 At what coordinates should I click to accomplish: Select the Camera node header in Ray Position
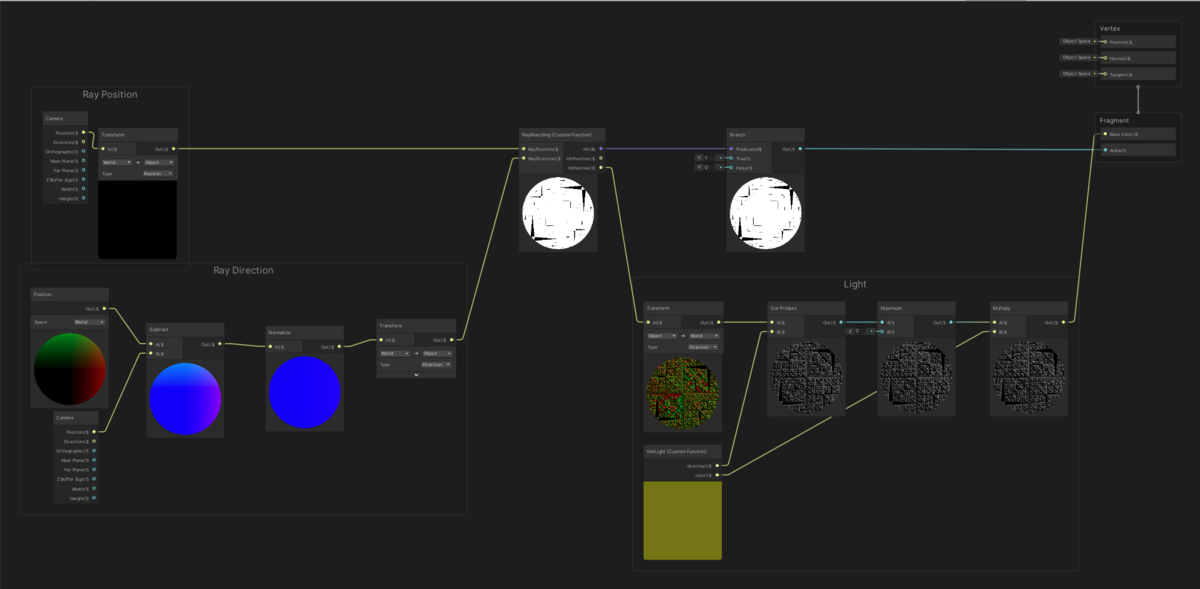pyautogui.click(x=67, y=118)
